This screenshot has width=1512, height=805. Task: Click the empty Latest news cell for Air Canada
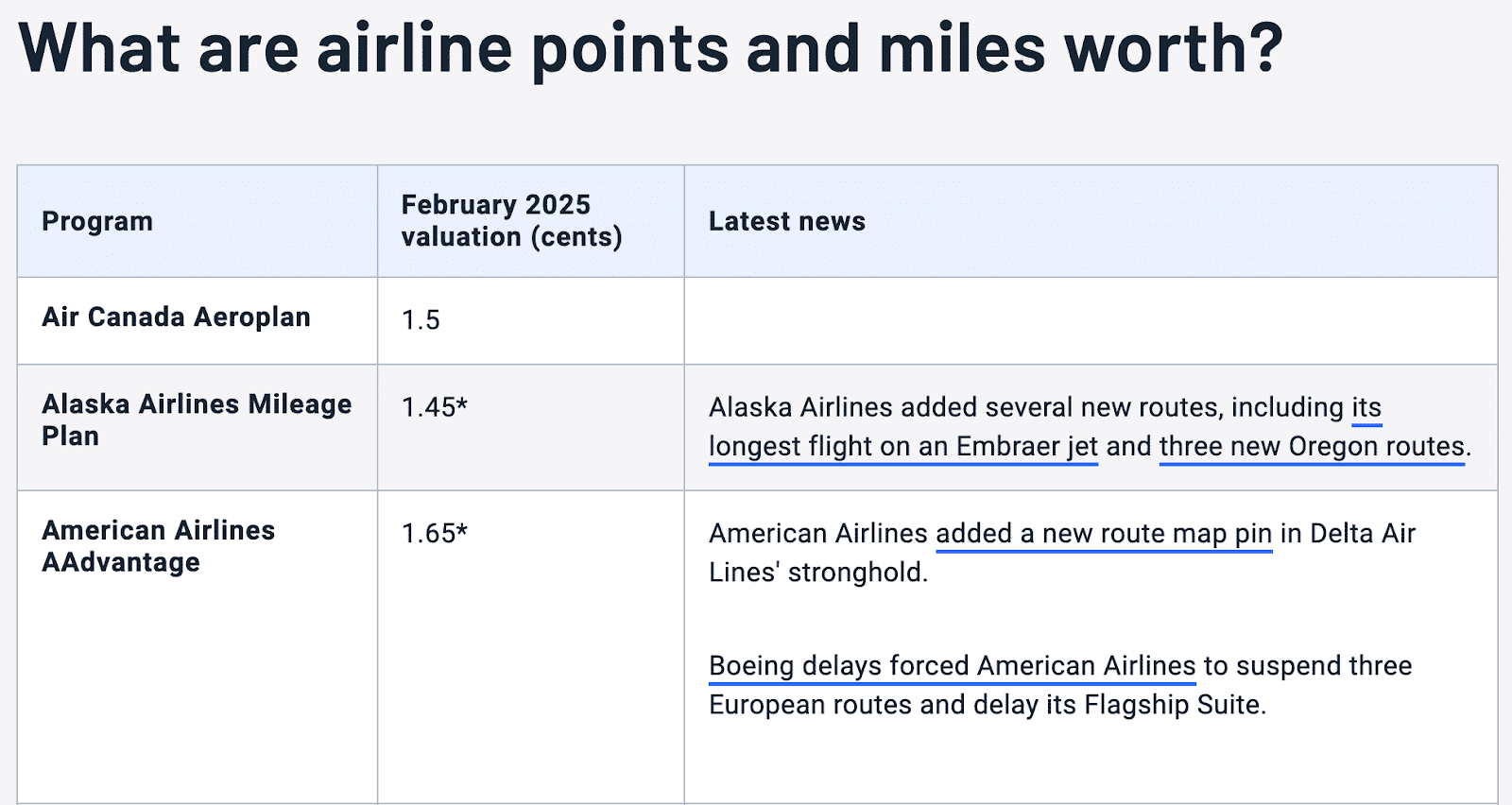[1090, 320]
